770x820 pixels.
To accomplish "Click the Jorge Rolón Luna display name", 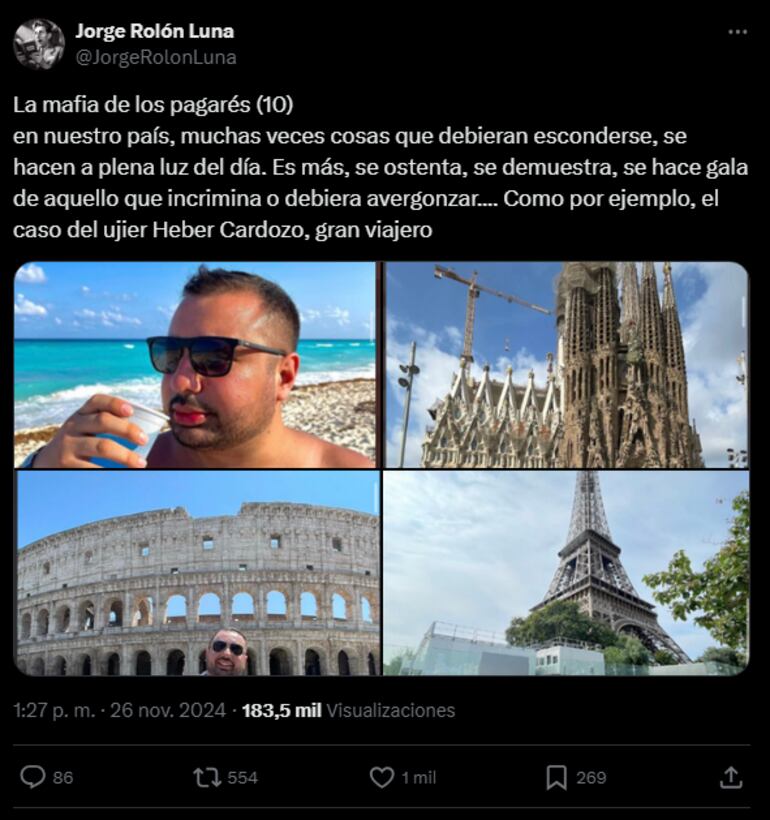I will pyautogui.click(x=155, y=31).
